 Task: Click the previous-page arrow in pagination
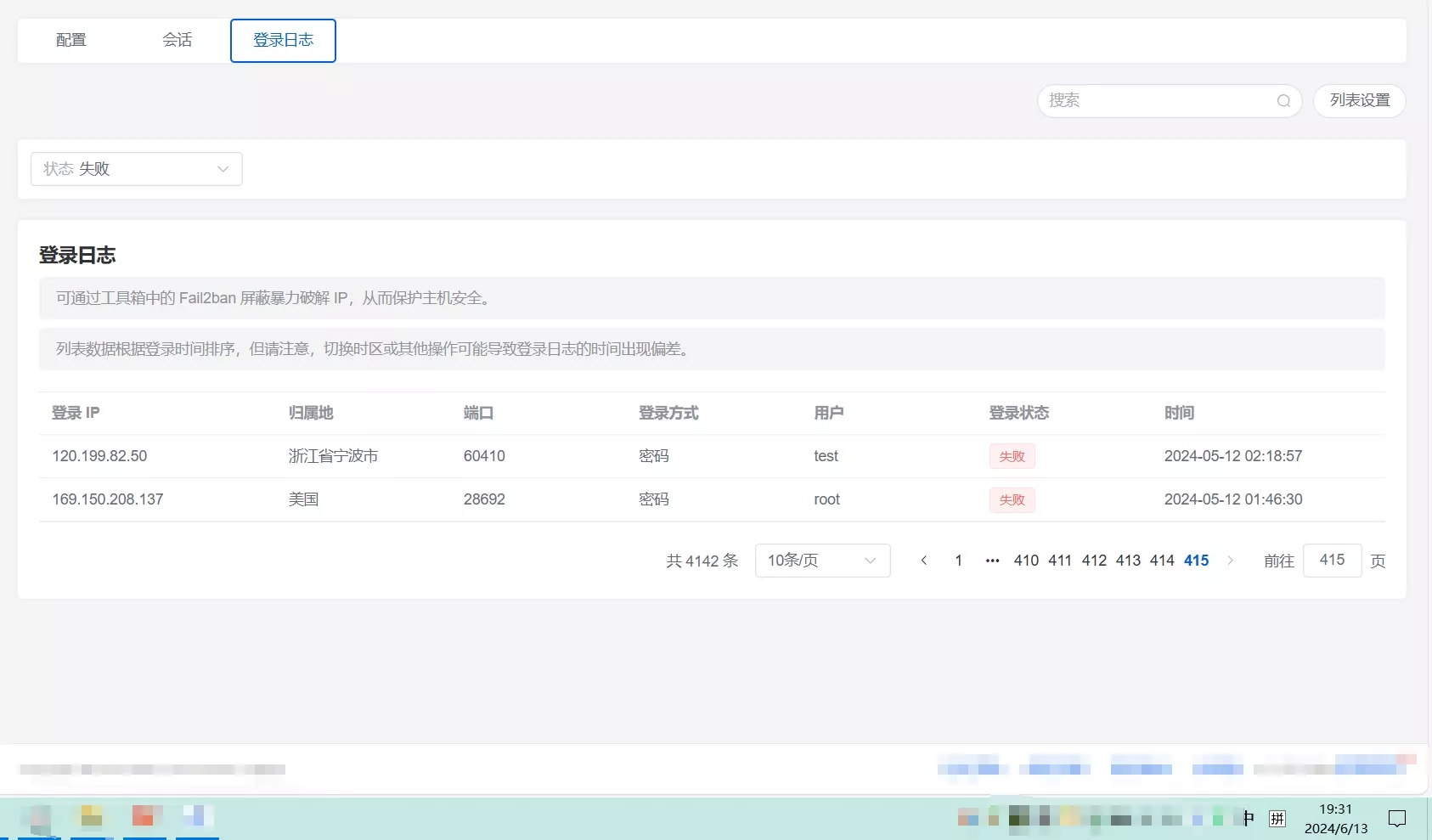tap(924, 561)
